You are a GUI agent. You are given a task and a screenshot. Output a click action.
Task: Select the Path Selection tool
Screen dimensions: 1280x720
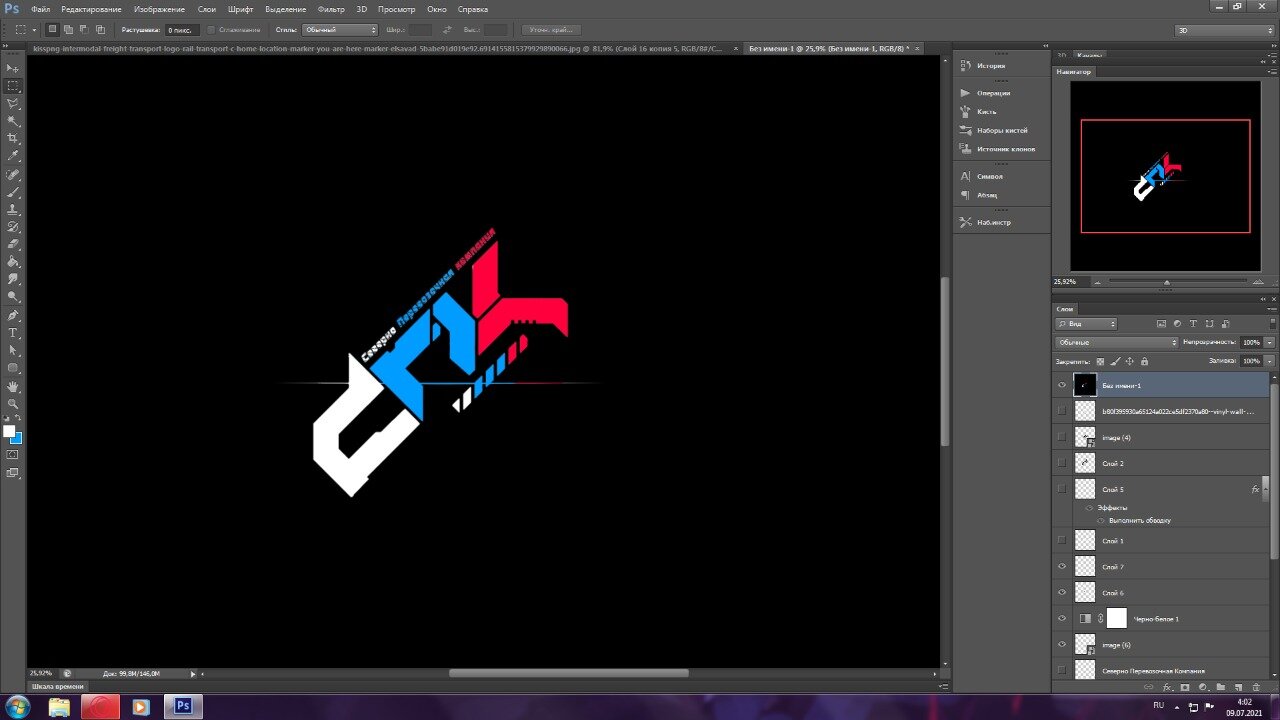click(x=13, y=351)
